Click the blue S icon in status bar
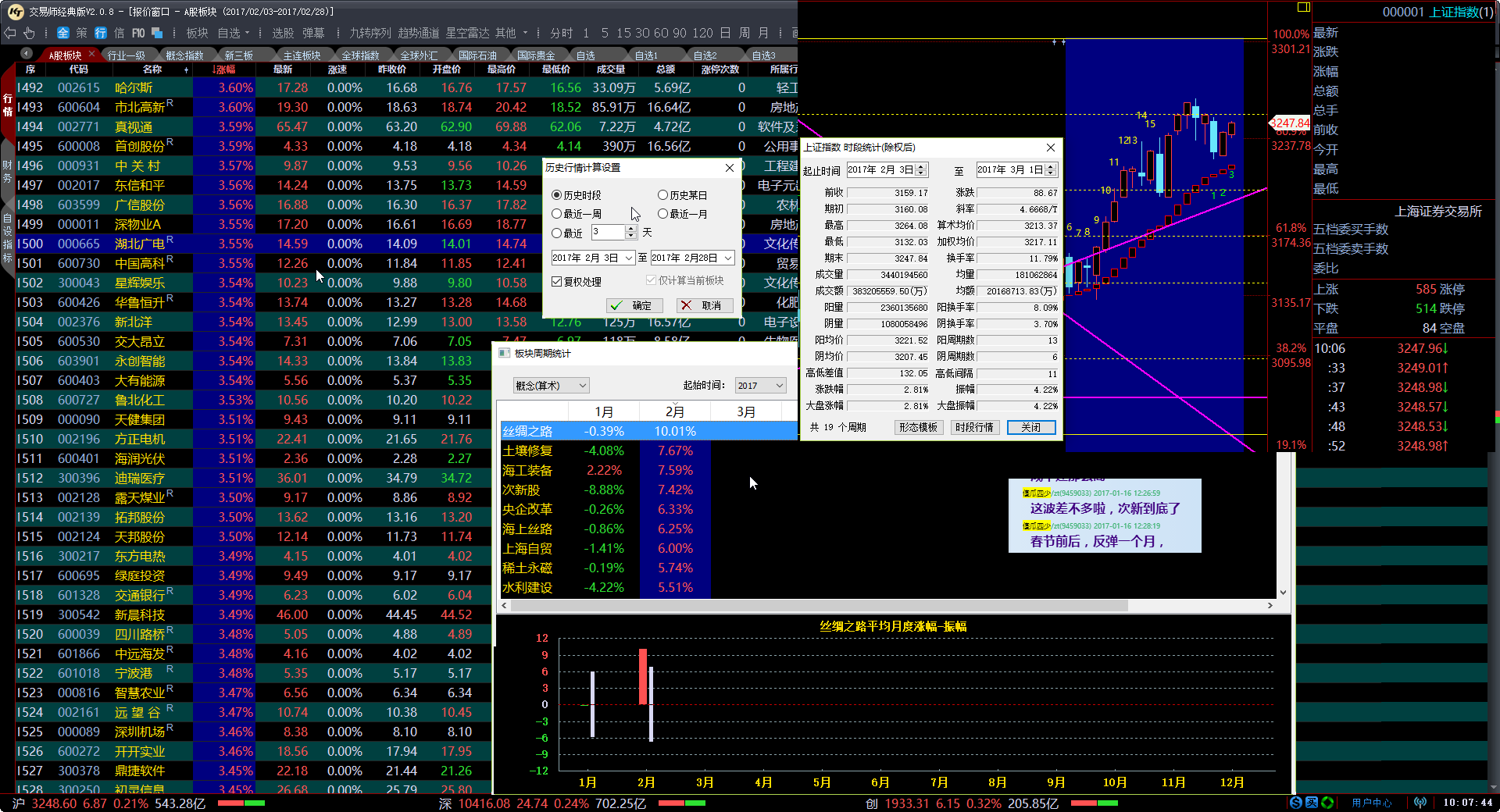 [x=1296, y=803]
